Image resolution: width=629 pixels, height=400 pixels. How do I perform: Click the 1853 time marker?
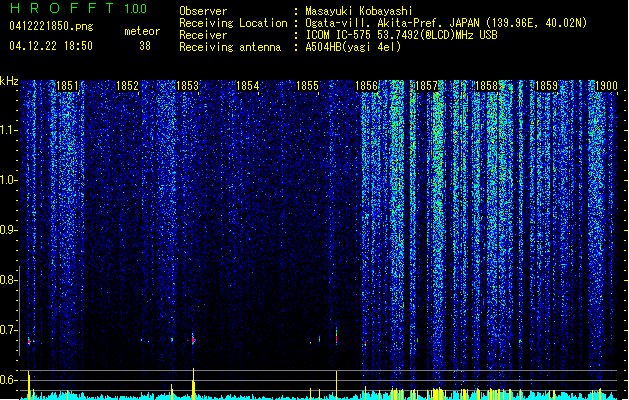click(187, 86)
